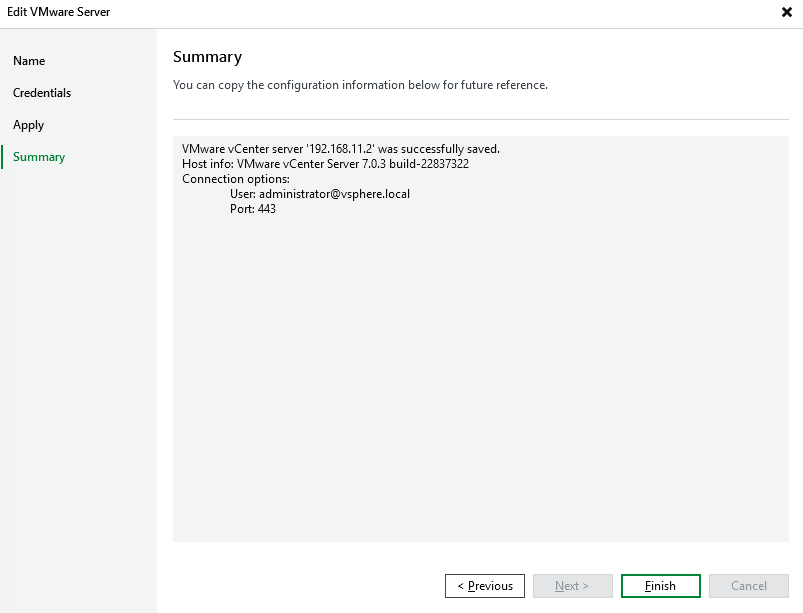Click the Summary heading

tap(207, 57)
